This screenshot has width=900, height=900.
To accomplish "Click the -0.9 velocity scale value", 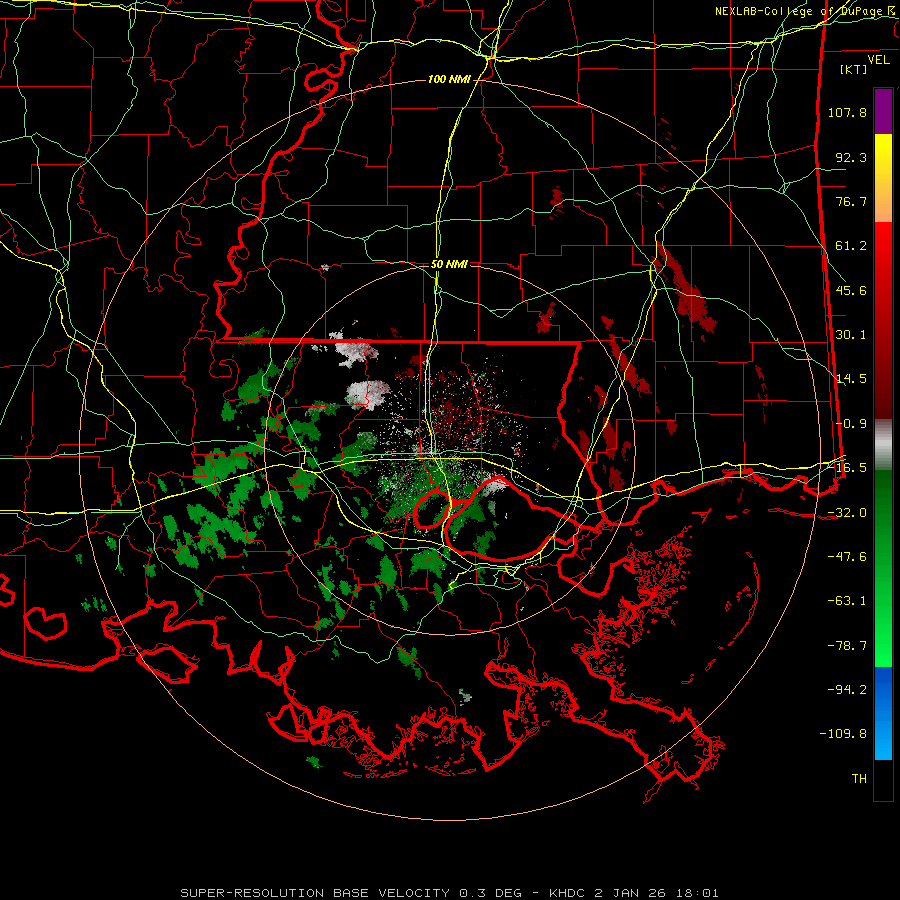I will click(x=851, y=424).
